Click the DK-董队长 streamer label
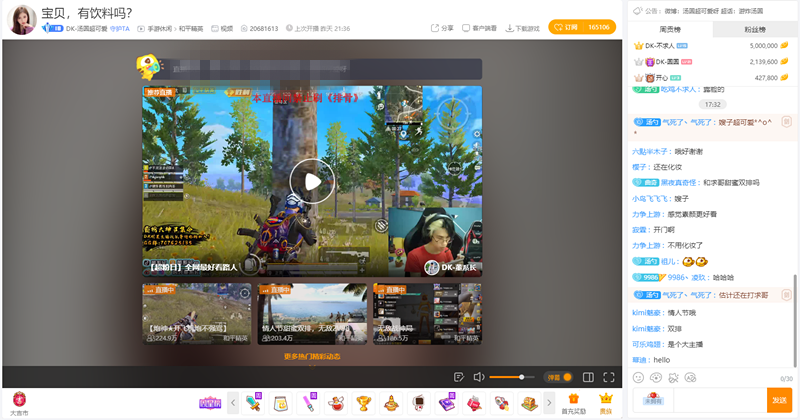This screenshot has width=800, height=420. coord(452,267)
